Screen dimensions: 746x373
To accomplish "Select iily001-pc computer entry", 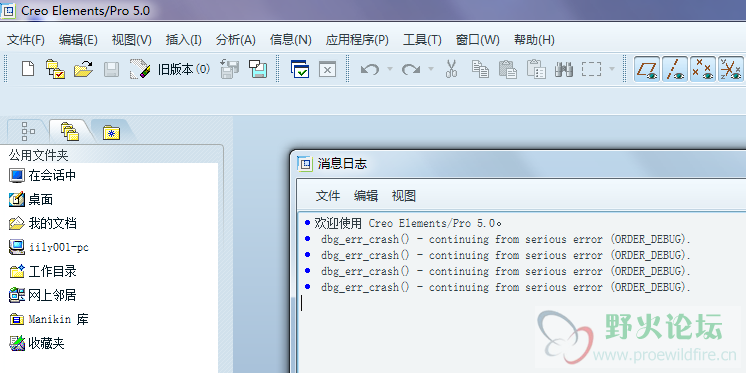I will pyautogui.click(x=49, y=247).
